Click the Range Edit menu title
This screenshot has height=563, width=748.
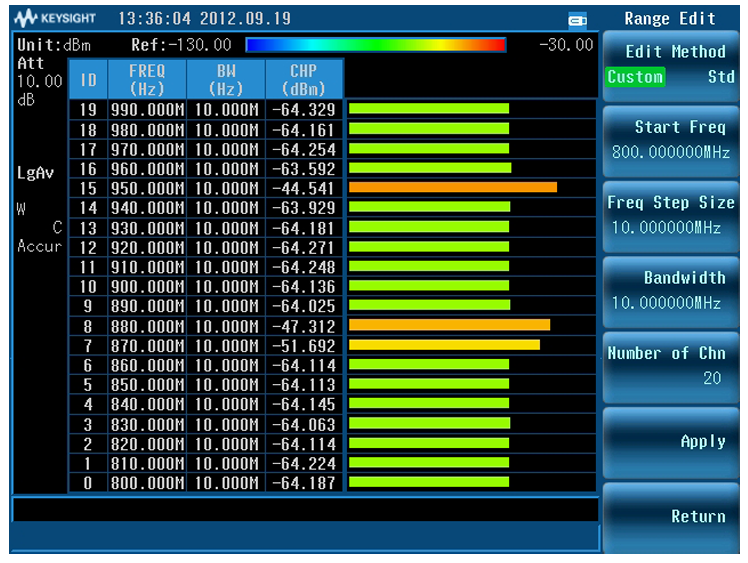[x=670, y=19]
